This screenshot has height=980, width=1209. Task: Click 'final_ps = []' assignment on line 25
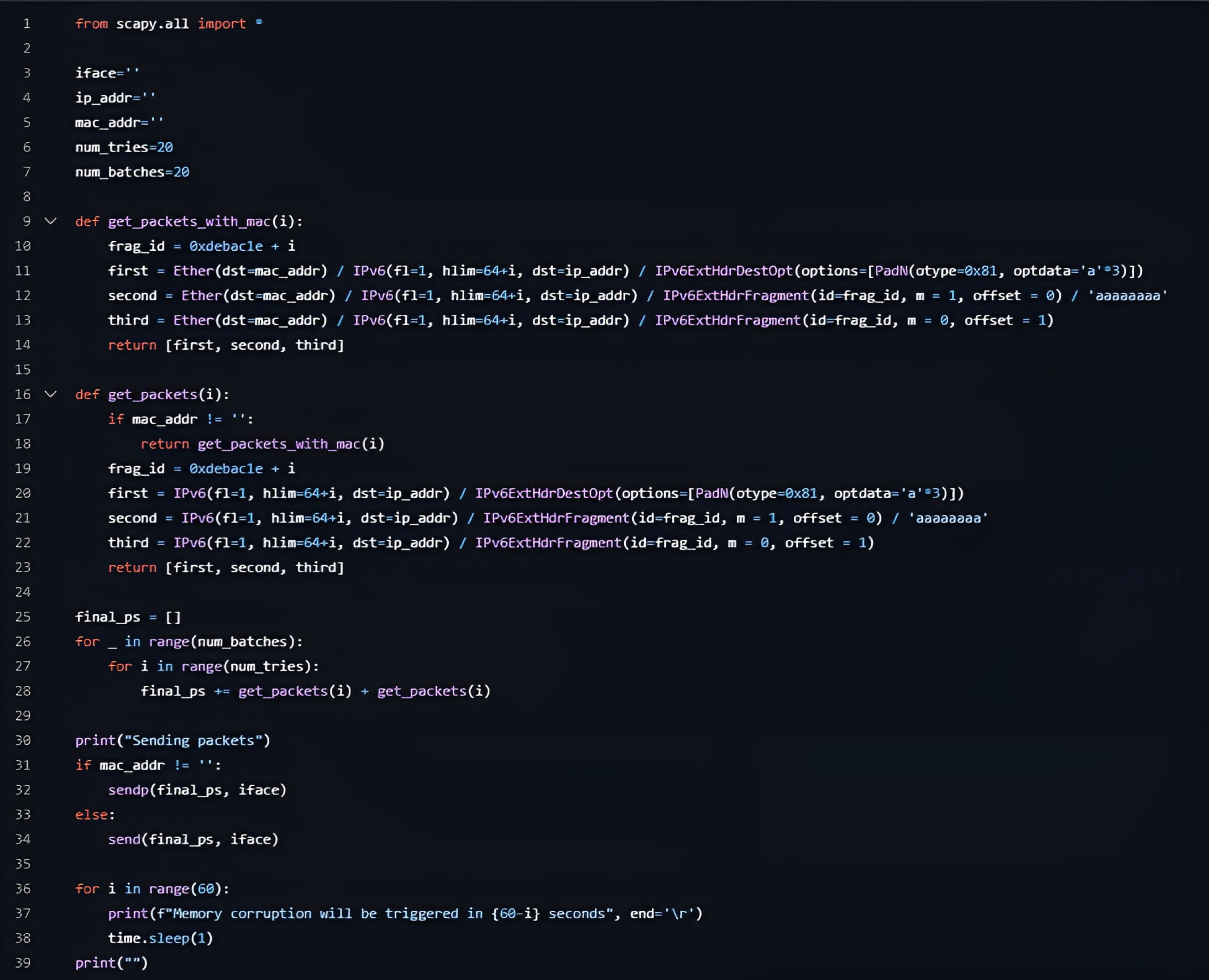[x=128, y=617]
